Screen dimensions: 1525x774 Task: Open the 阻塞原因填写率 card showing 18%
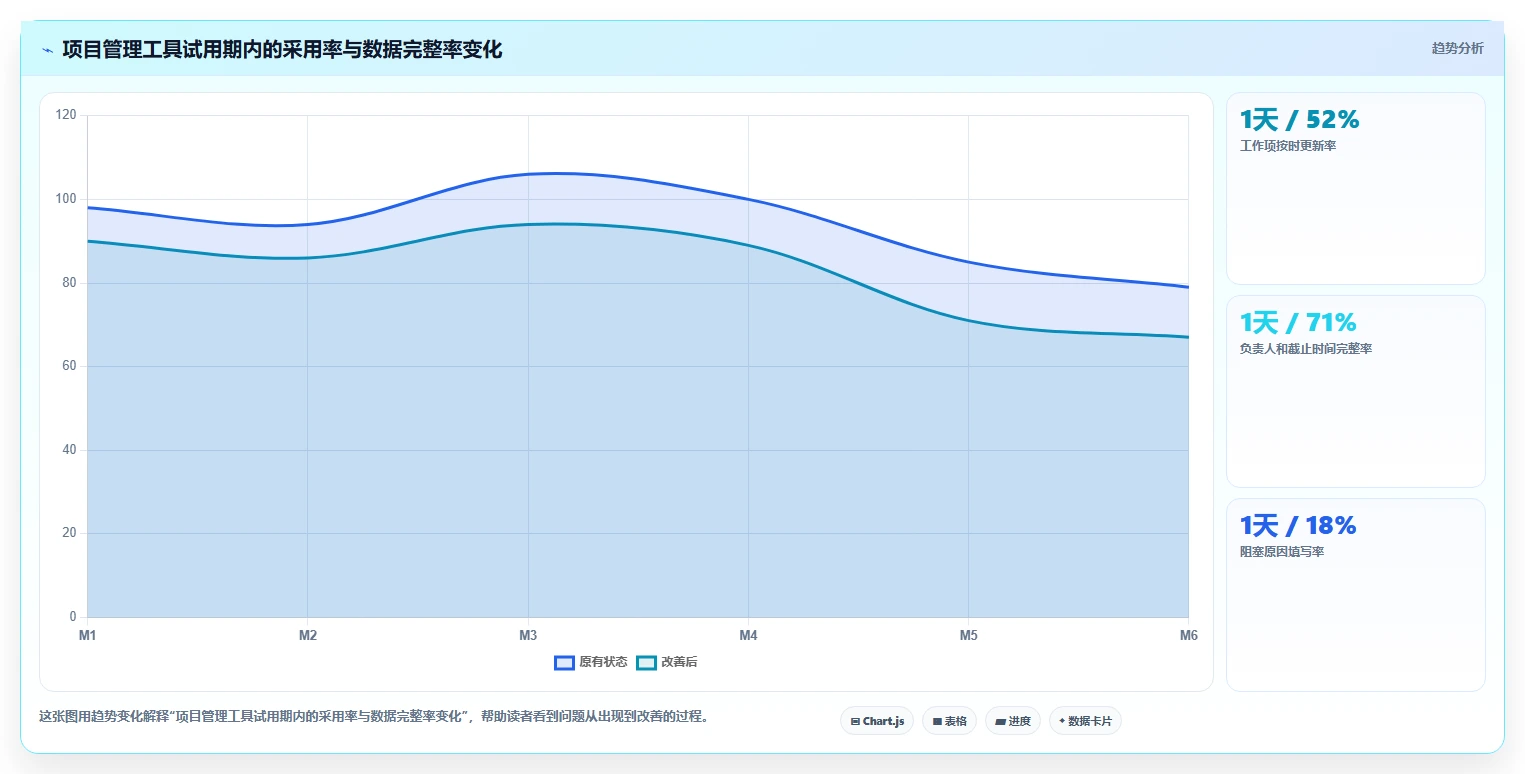[x=1355, y=595]
